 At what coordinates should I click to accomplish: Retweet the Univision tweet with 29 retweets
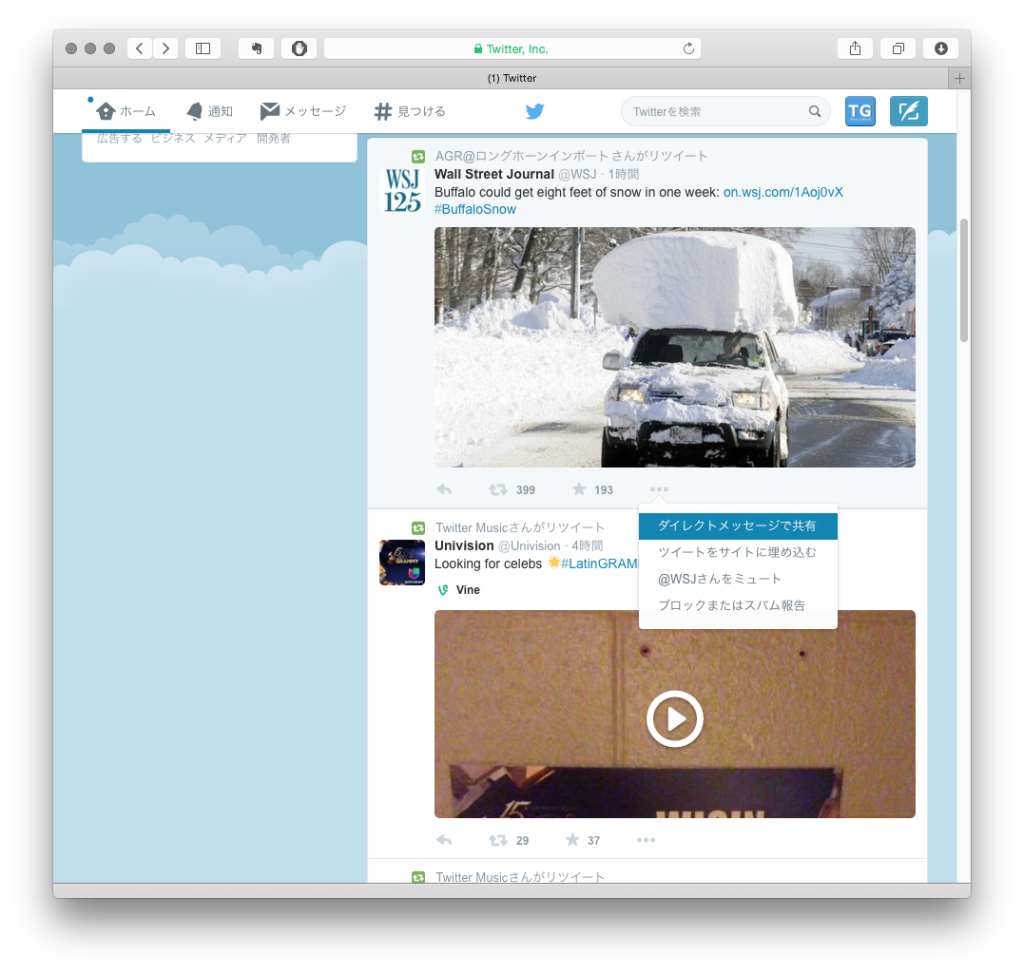tap(498, 840)
